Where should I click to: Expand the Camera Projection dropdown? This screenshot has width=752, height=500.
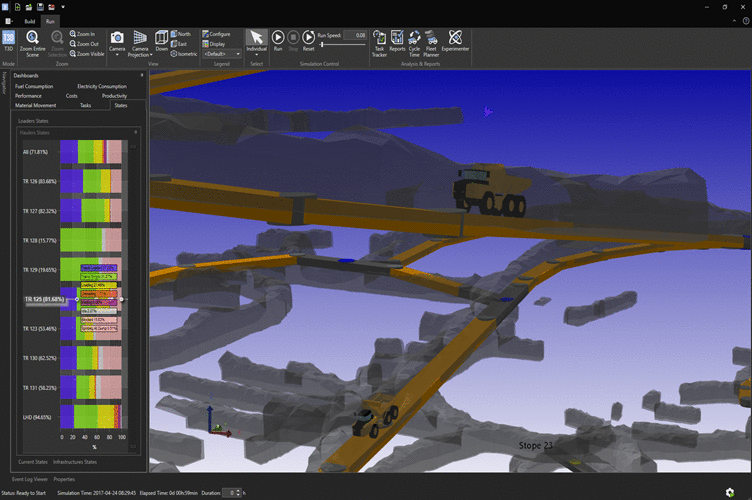pyautogui.click(x=140, y=44)
